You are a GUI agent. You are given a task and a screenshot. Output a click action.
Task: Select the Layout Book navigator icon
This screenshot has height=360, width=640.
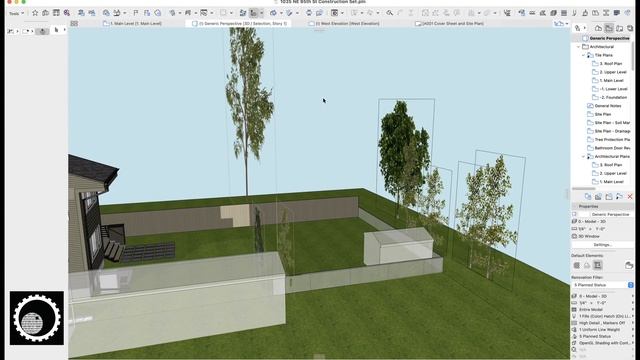[619, 28]
